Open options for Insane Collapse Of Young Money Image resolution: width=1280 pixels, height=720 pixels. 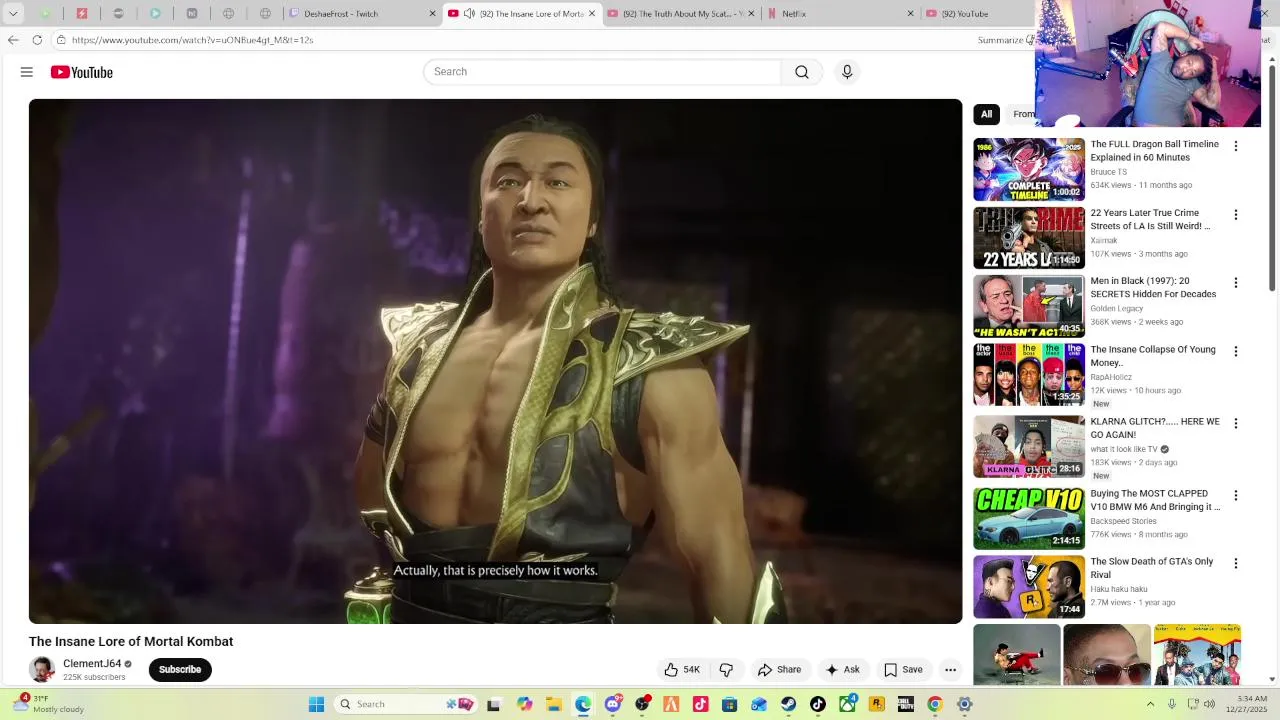1236,351
